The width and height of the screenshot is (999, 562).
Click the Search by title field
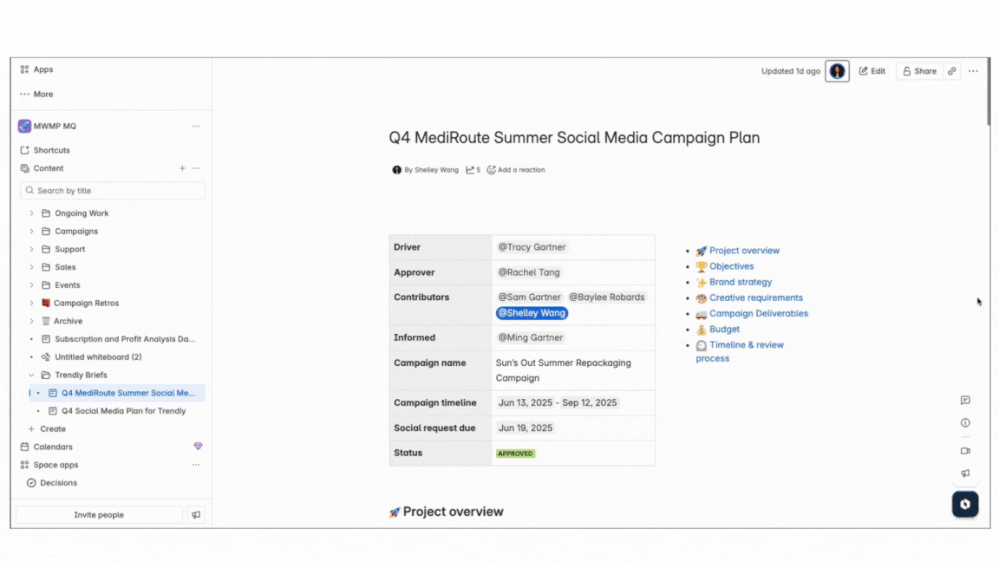115,190
